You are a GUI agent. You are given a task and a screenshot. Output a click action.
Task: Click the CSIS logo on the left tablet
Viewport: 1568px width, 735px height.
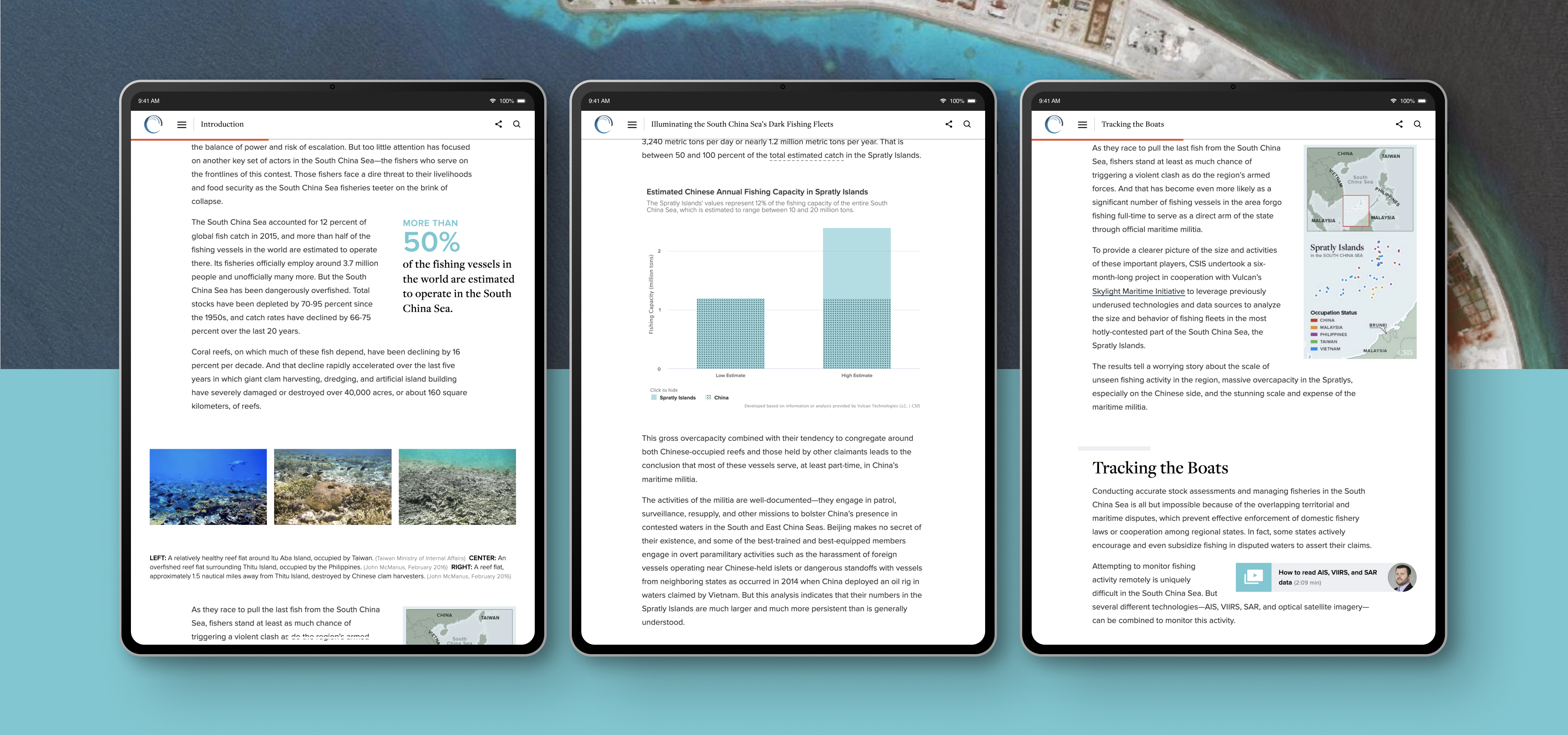pos(154,123)
